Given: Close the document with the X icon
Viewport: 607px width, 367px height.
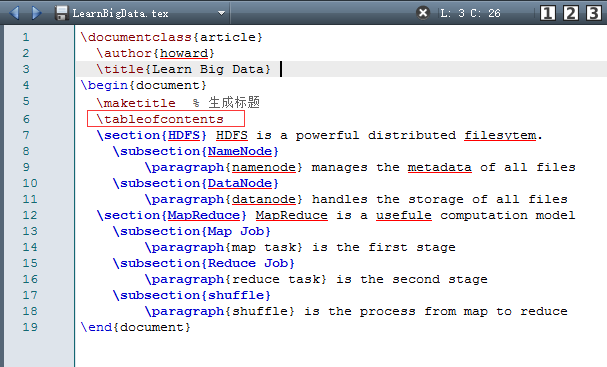Looking at the screenshot, I should coord(423,13).
